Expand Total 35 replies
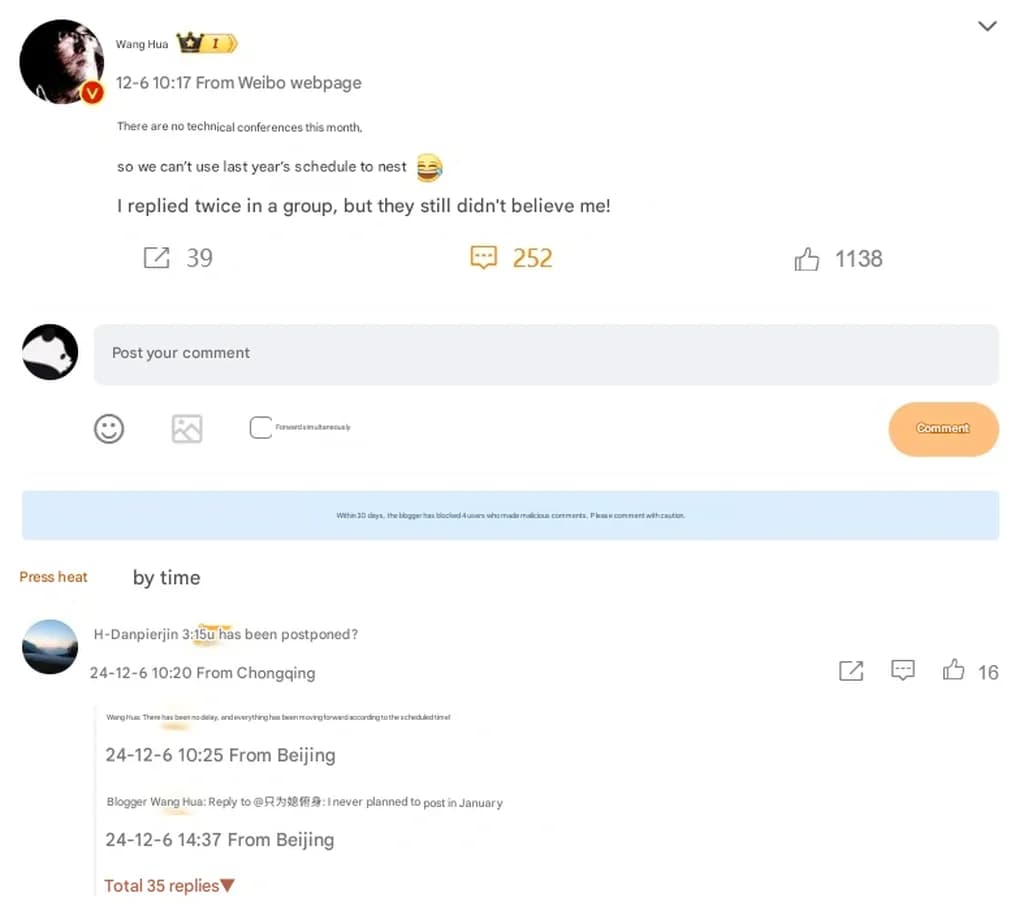The height and width of the screenshot is (902, 1024). coord(169,886)
